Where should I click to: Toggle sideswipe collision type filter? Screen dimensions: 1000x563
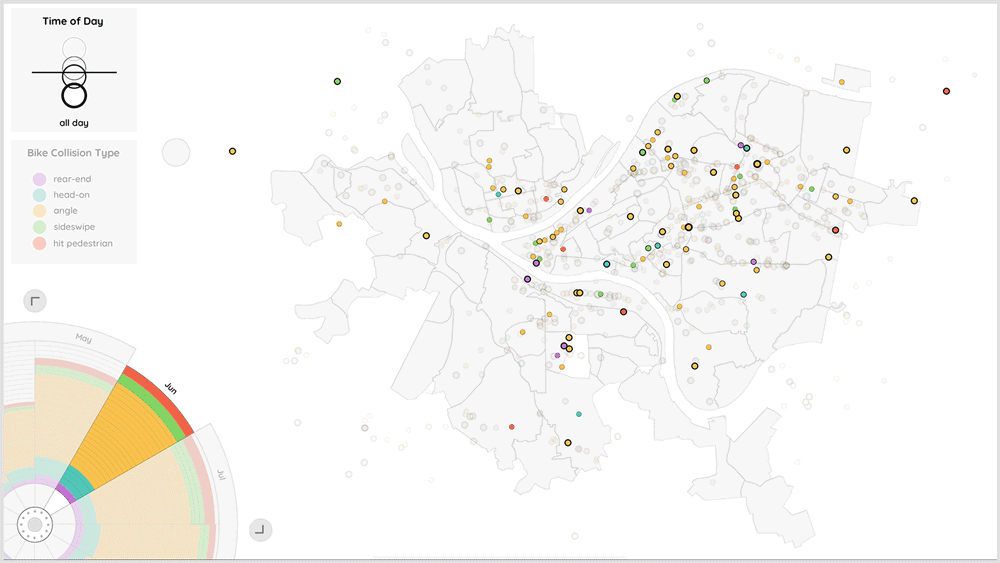point(40,227)
